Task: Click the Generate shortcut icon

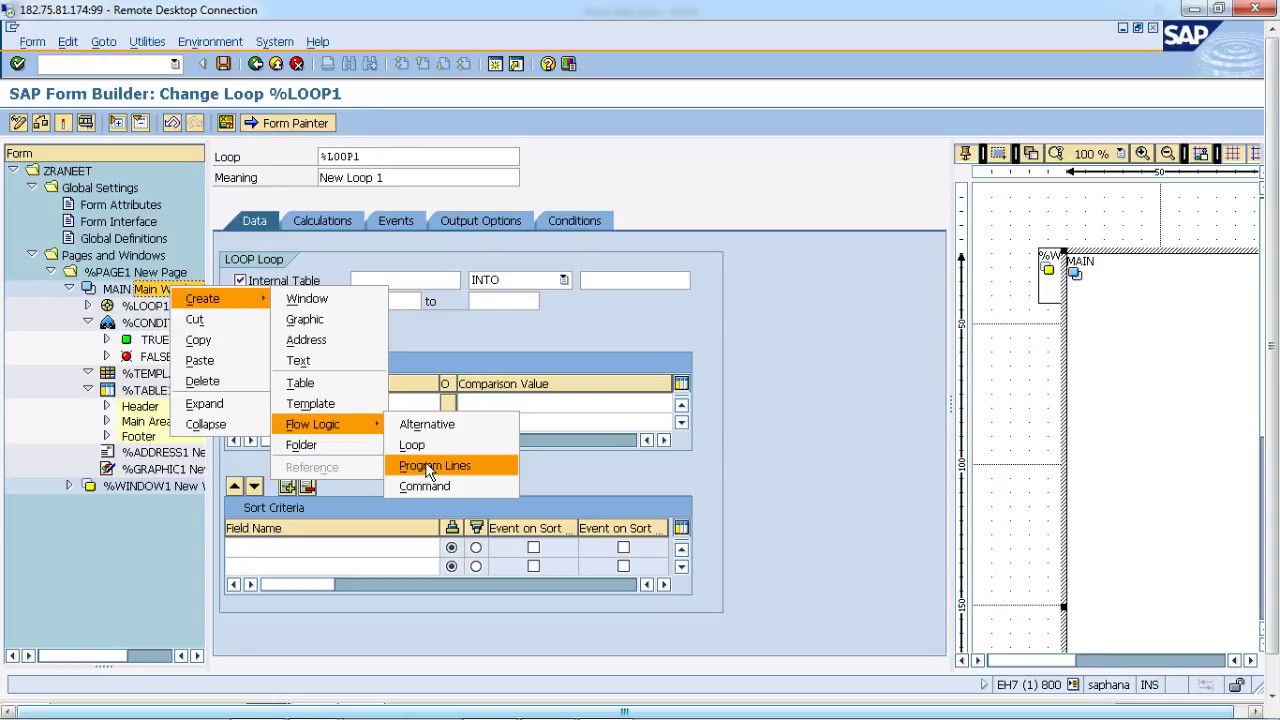Action: pyautogui.click(x=516, y=64)
